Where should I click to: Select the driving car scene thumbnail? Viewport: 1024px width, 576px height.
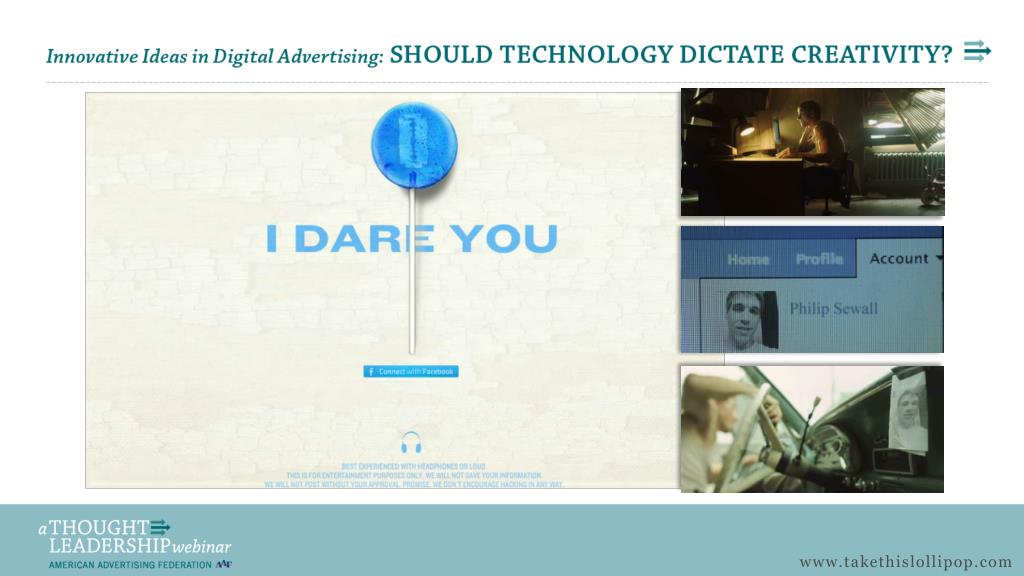(x=812, y=429)
